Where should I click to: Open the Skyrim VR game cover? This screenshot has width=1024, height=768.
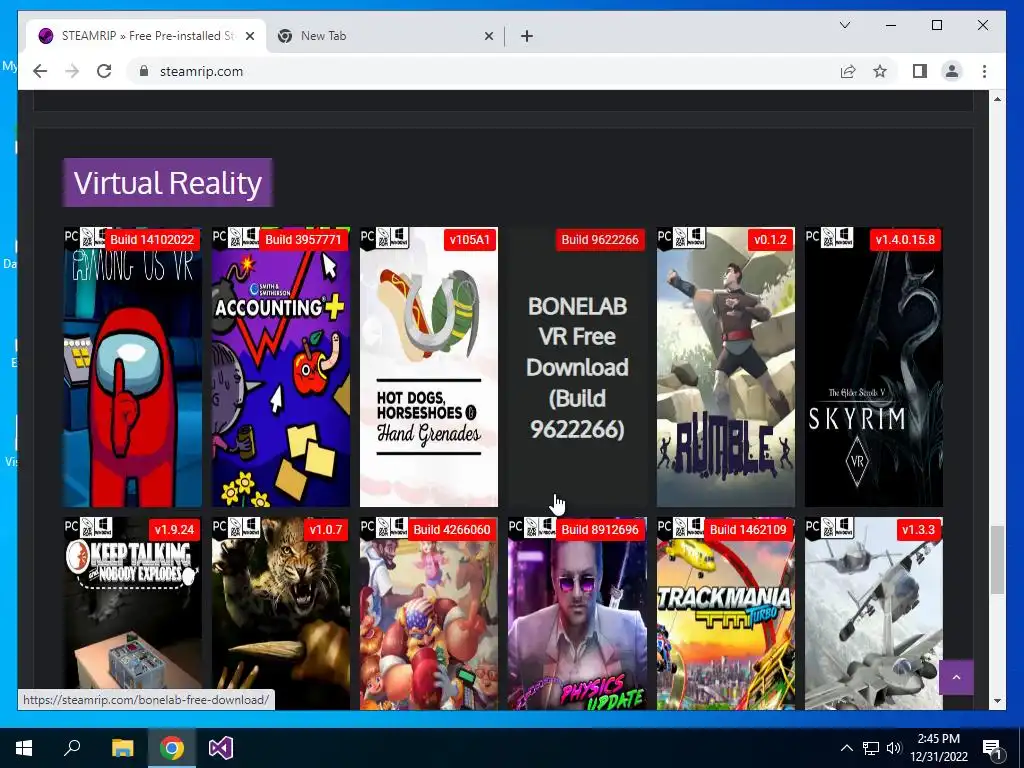tap(874, 367)
